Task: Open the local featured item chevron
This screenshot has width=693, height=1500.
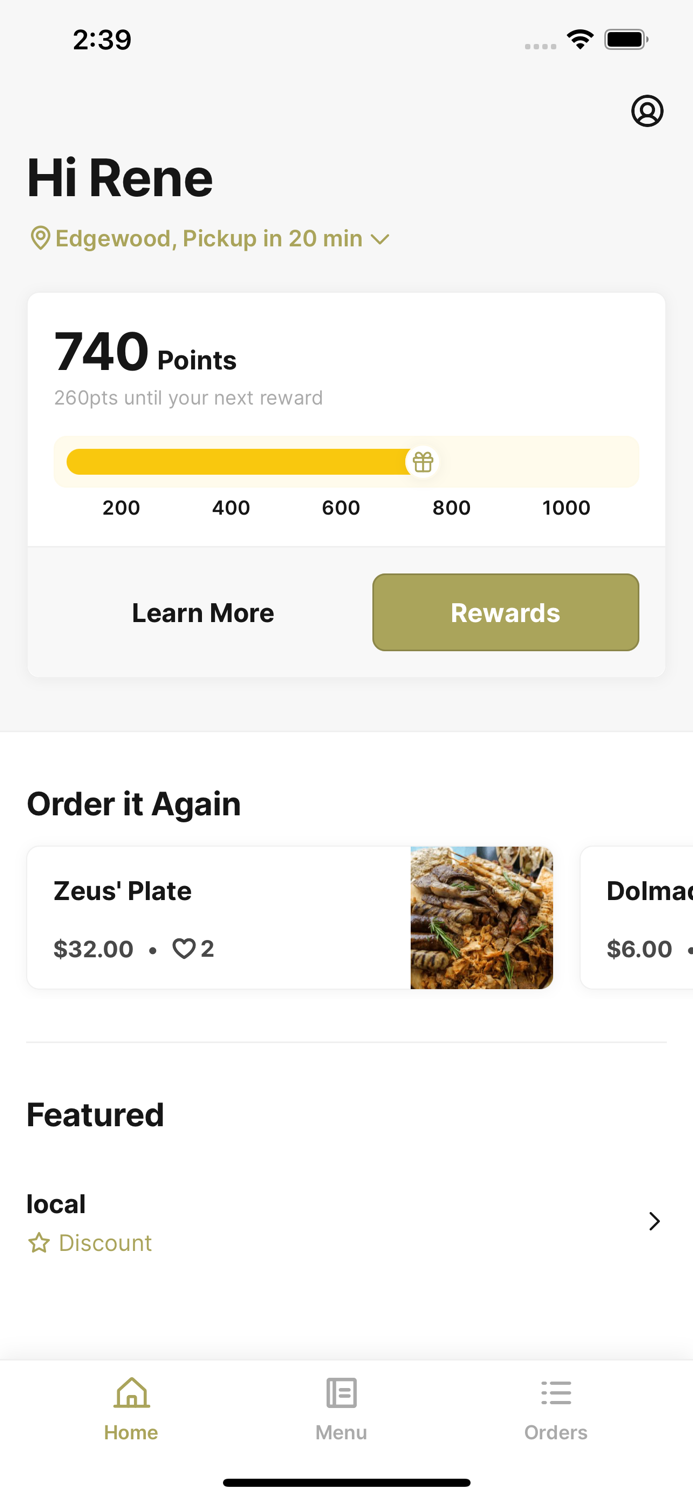Action: (654, 1221)
